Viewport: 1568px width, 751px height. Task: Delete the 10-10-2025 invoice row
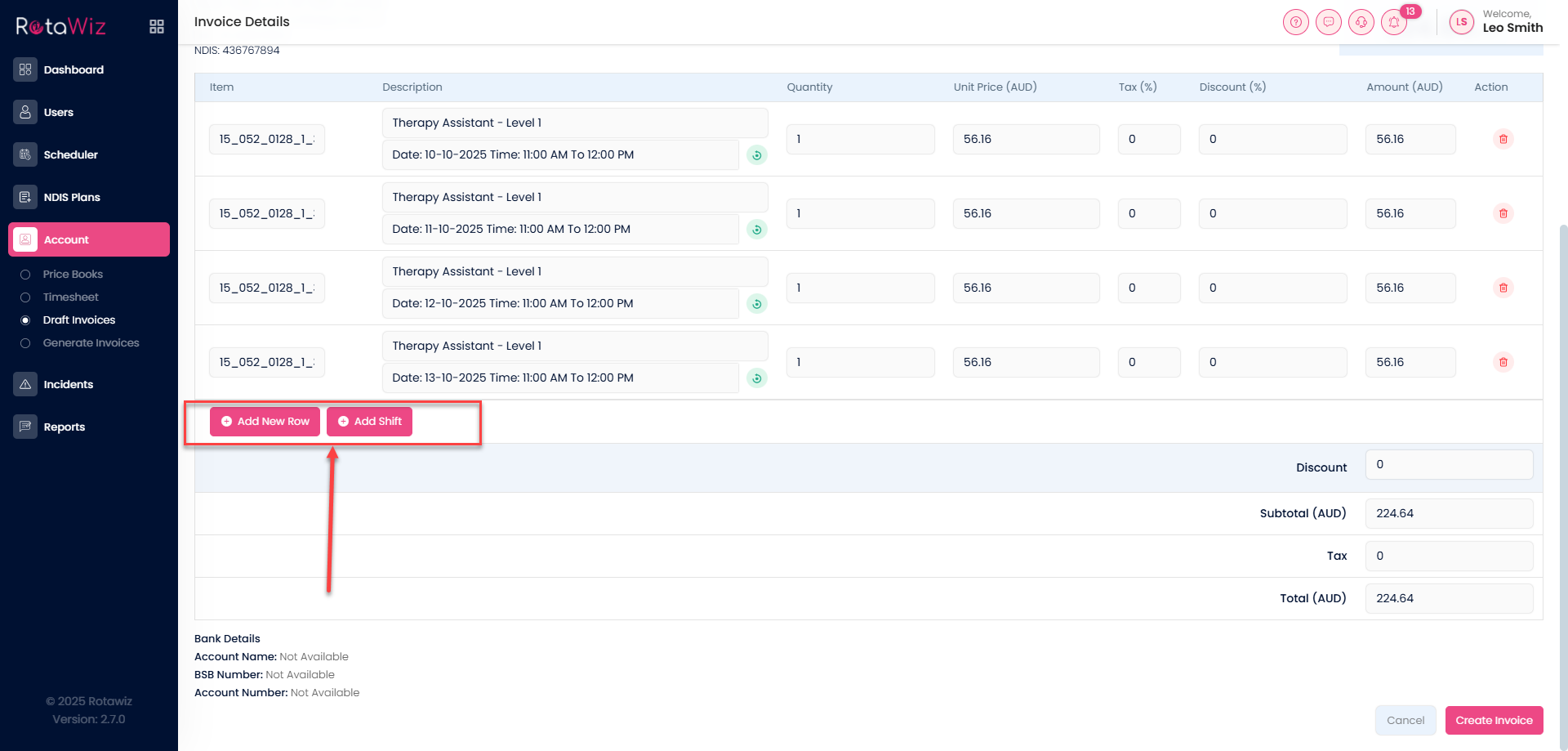1503,139
